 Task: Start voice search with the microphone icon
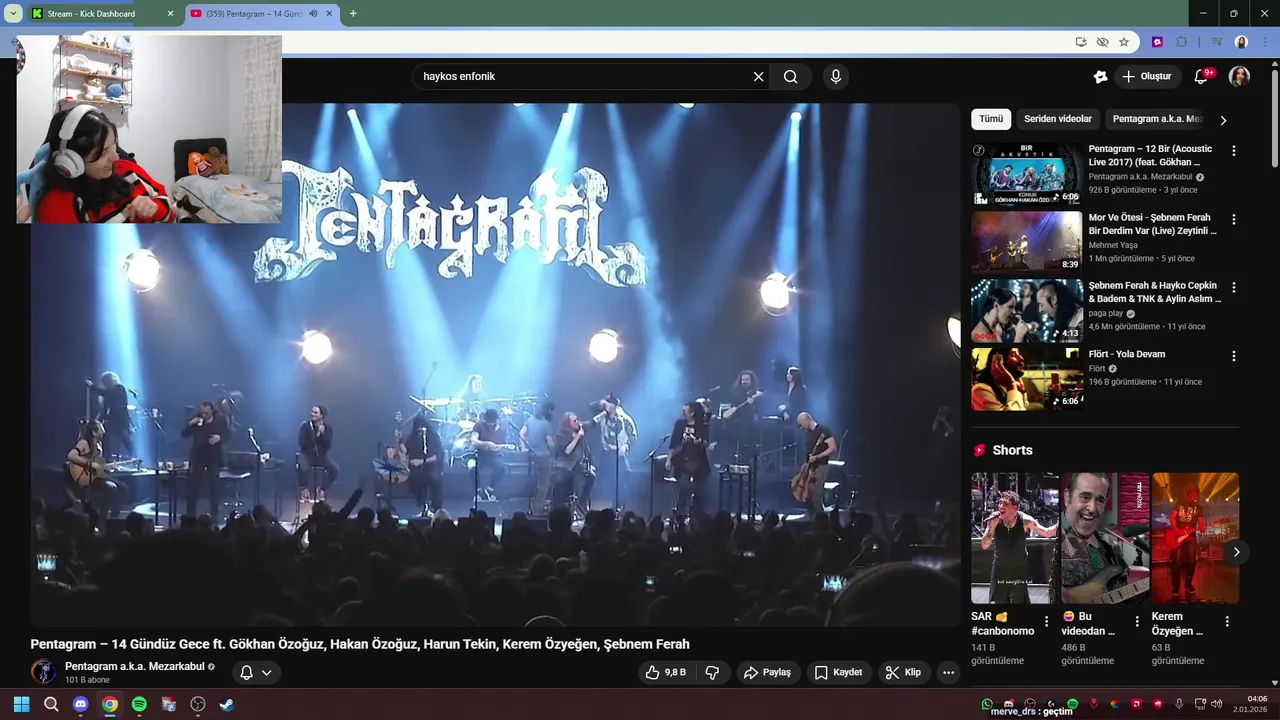[836, 77]
